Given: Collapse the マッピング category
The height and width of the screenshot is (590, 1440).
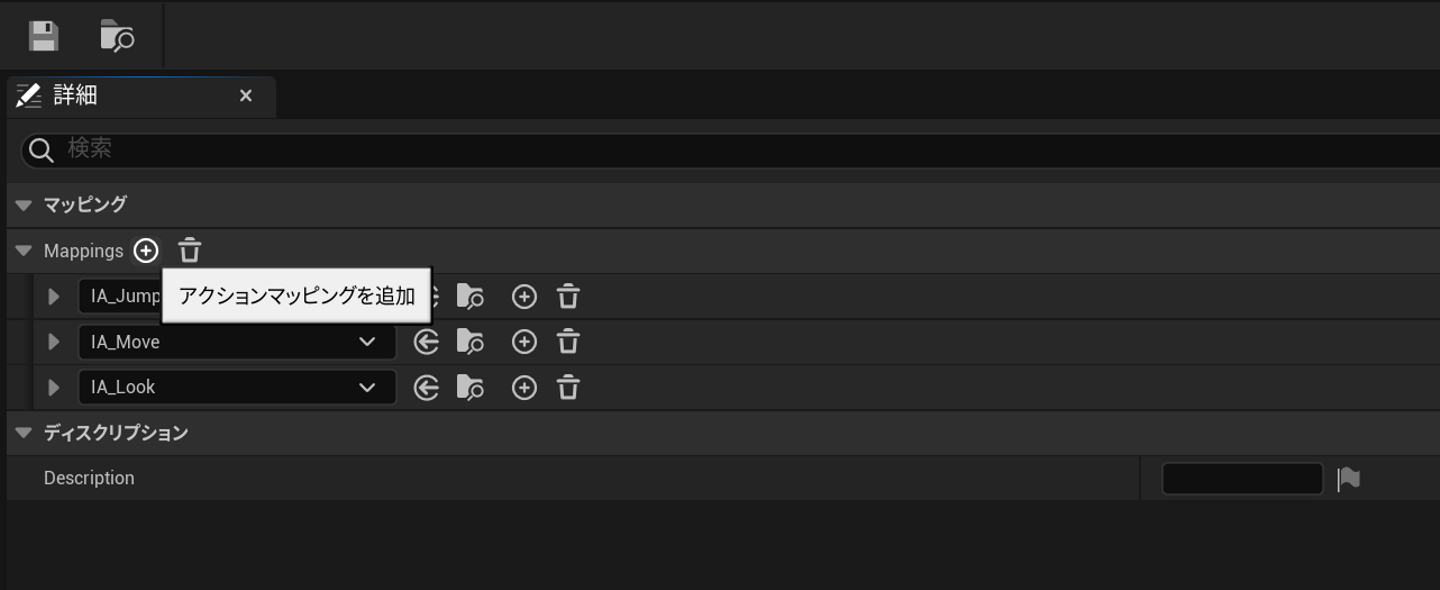Looking at the screenshot, I should pos(24,205).
